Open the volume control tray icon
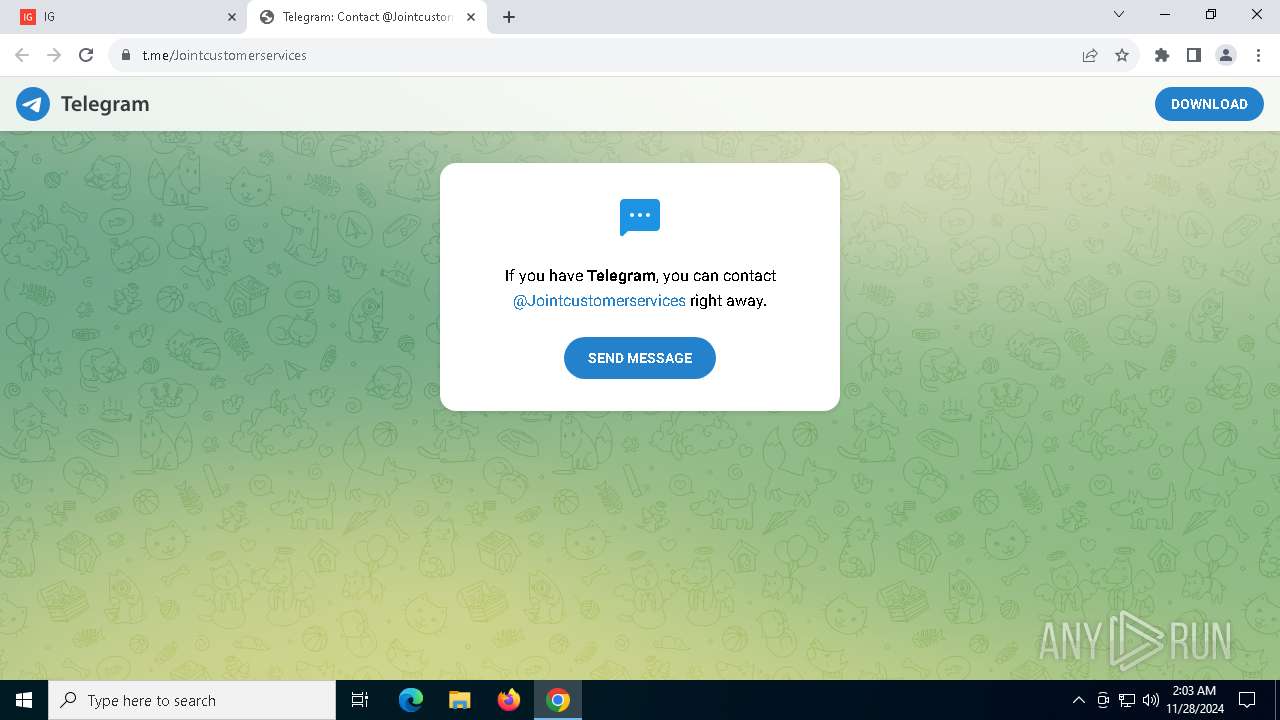This screenshot has width=1280, height=720. tap(1151, 700)
